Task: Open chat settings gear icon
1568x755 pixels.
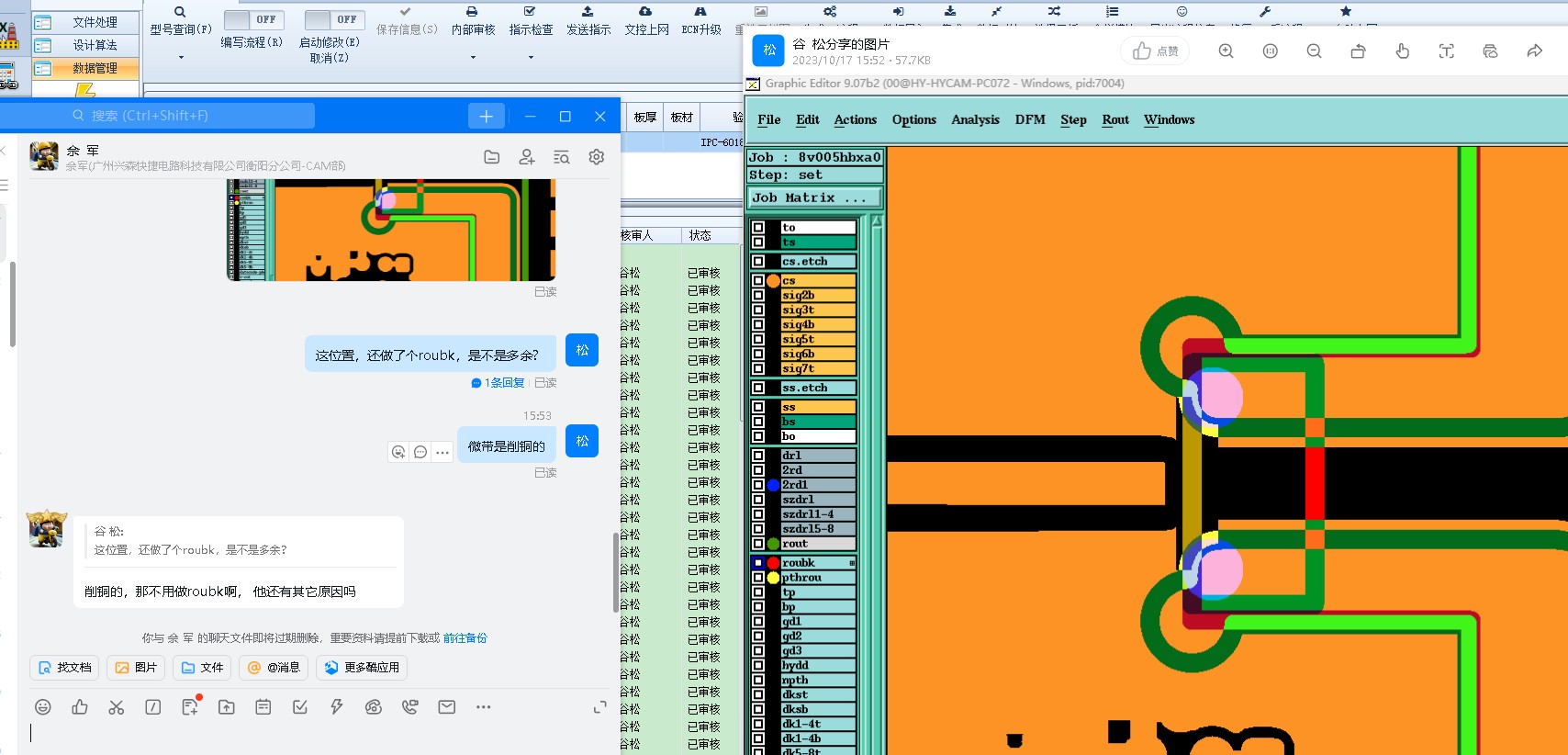Action: pyautogui.click(x=597, y=157)
